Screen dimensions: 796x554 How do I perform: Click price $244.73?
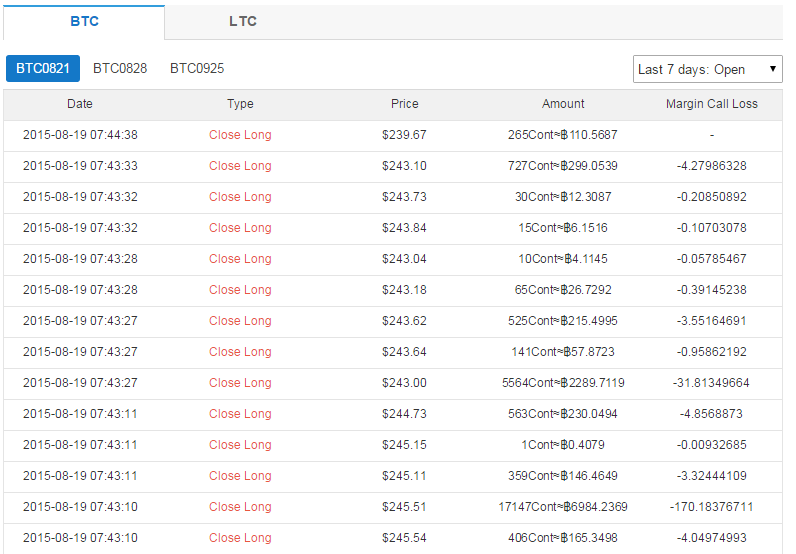click(x=404, y=414)
